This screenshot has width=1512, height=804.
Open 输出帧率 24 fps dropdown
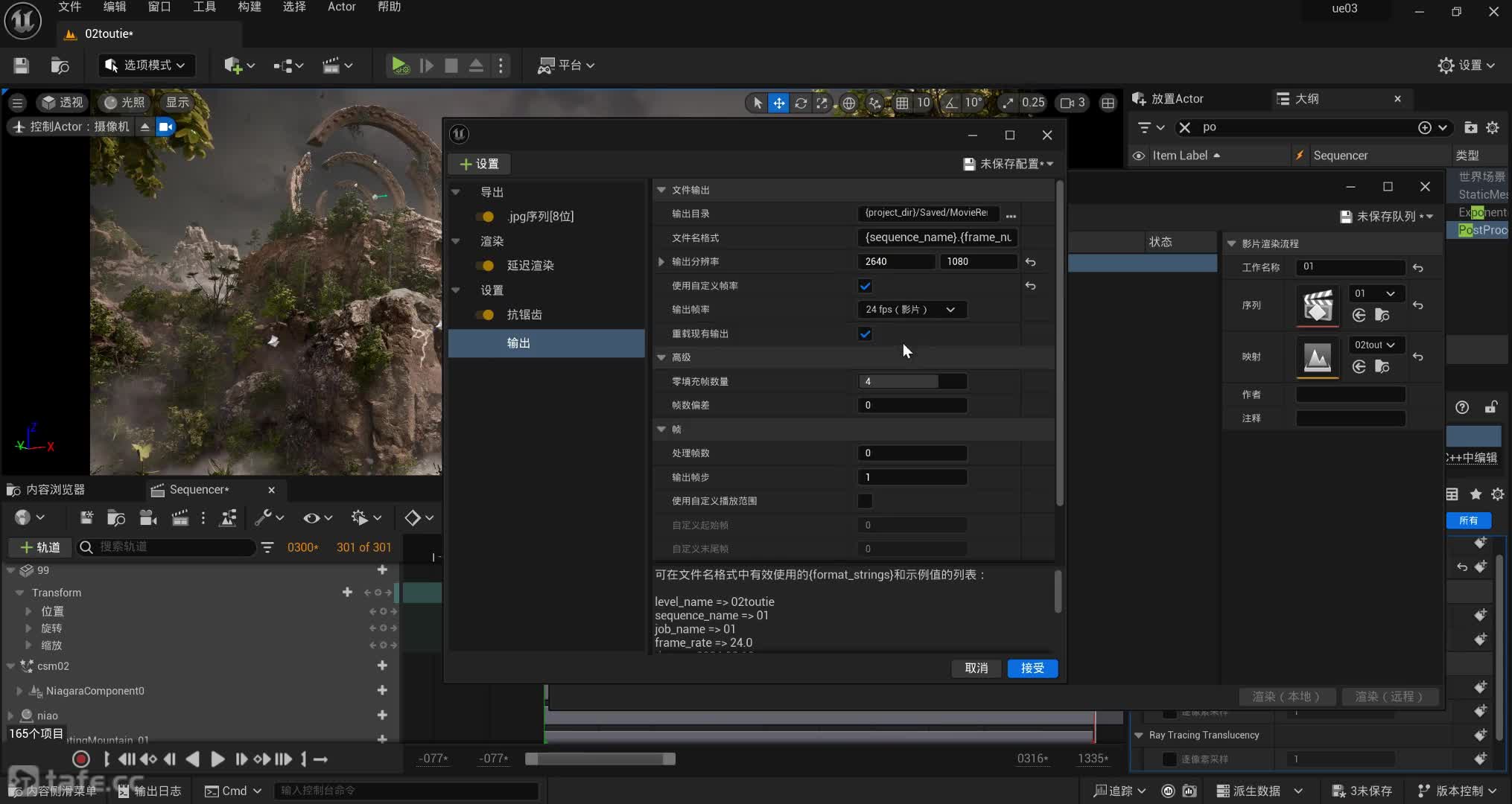912,310
